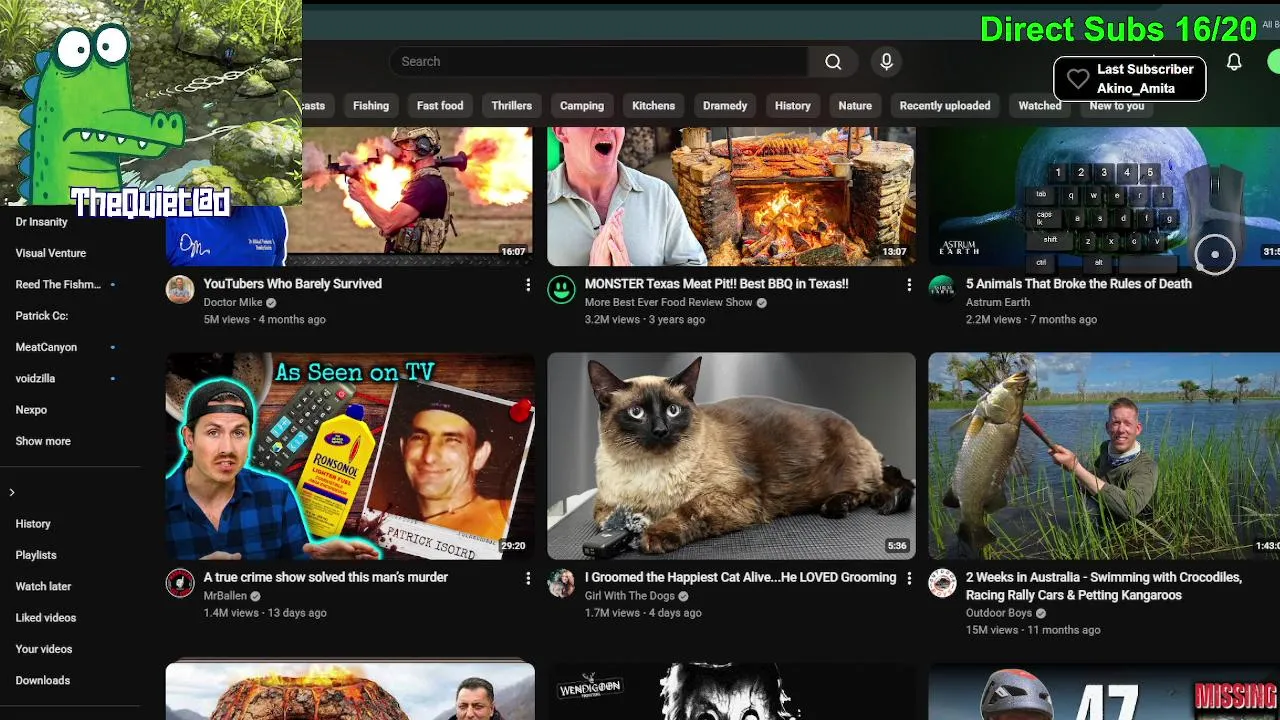
Task: Open Astrum Earth channel avatar
Action: click(942, 290)
